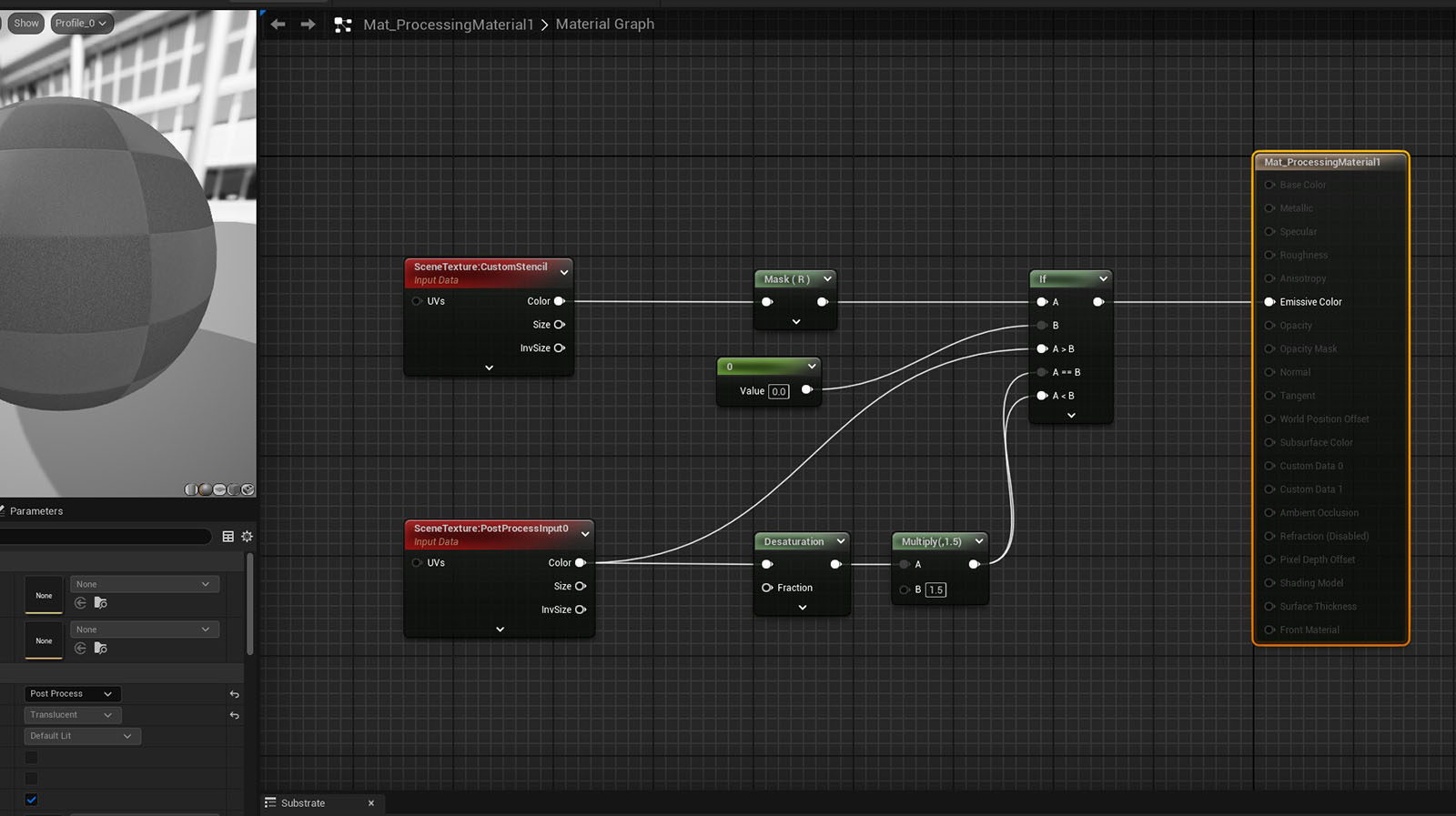1456x816 pixels.
Task: Browse to first None asset in content browser
Action: click(x=101, y=603)
